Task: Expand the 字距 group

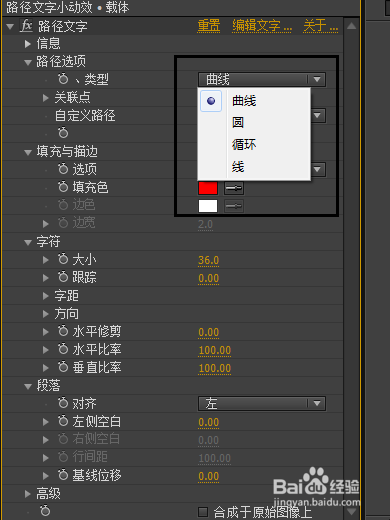Action: click(46, 296)
